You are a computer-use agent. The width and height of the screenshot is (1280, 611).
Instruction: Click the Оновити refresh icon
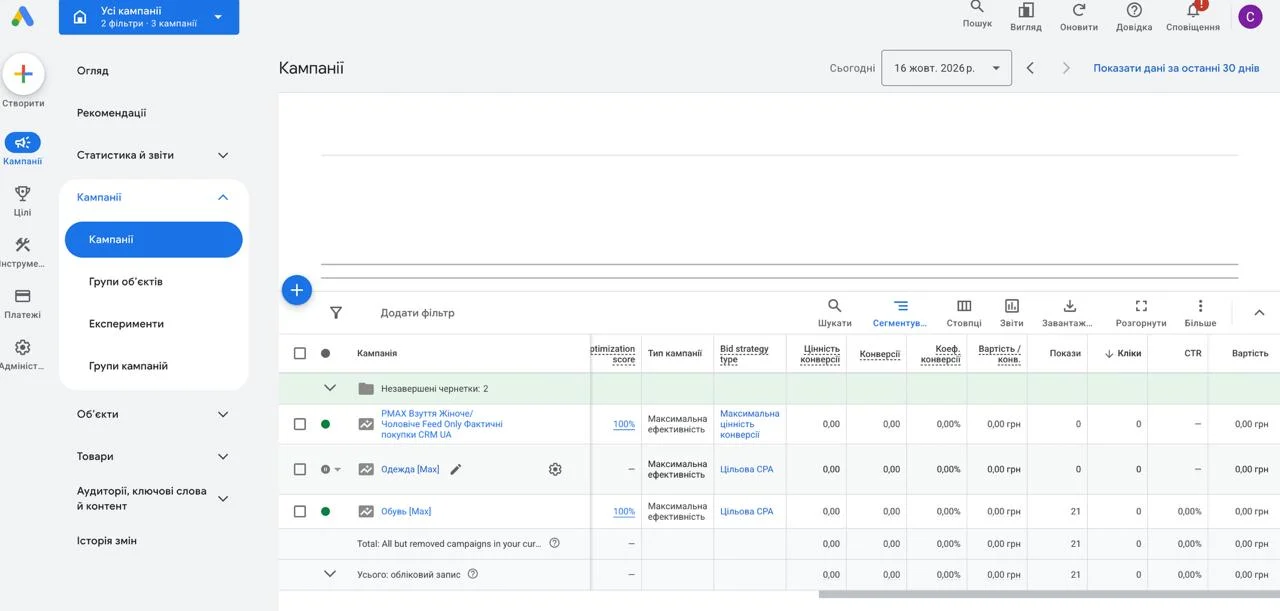coord(1079,10)
